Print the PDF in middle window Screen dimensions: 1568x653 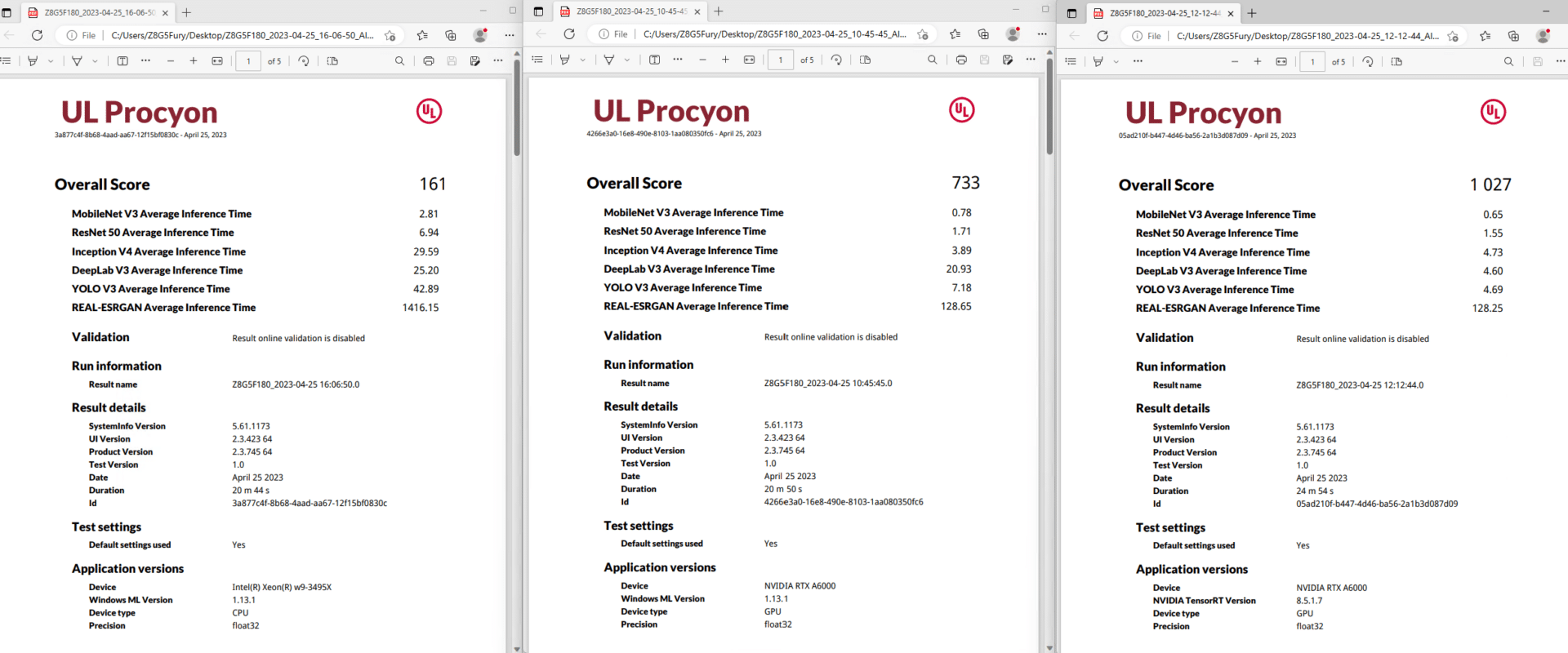pos(961,60)
